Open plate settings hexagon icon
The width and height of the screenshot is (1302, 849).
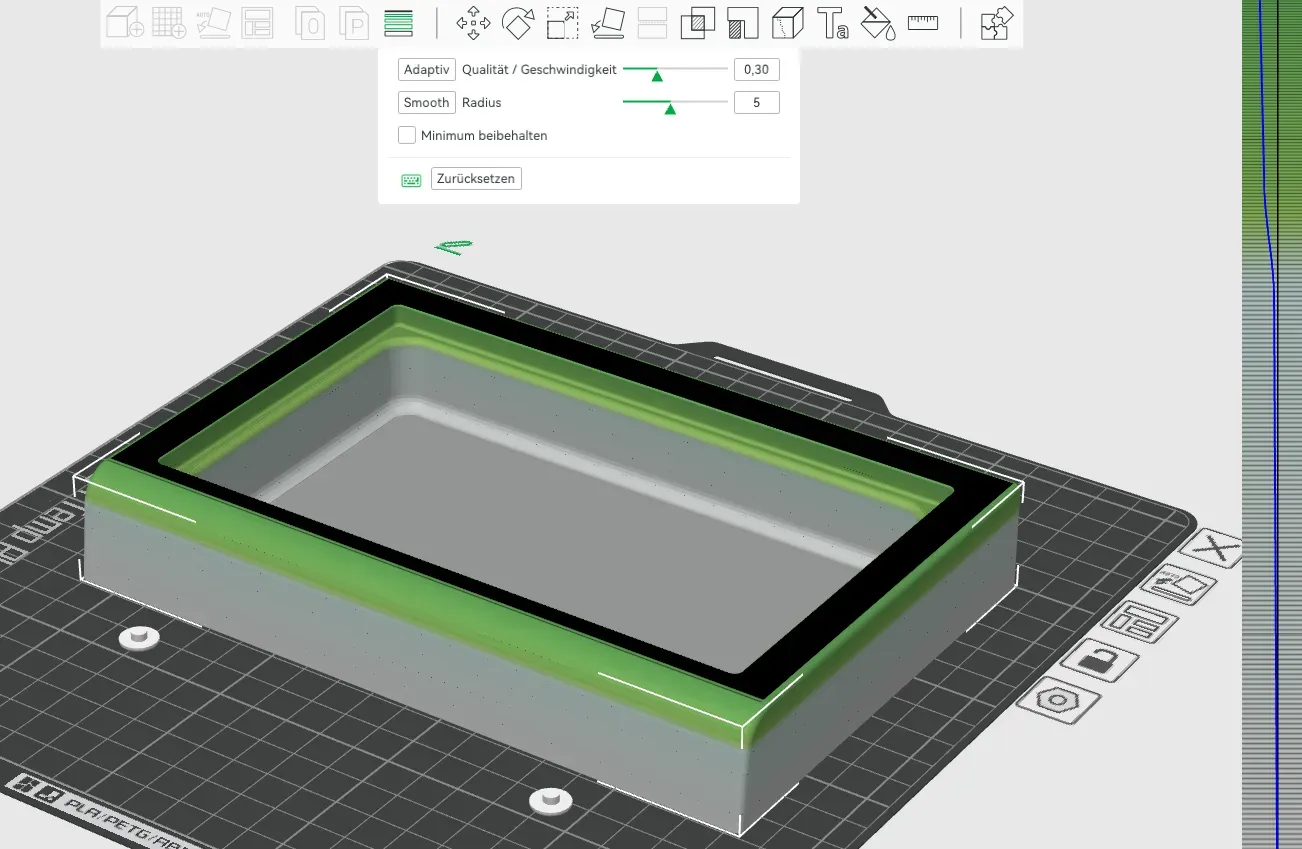pos(1057,699)
